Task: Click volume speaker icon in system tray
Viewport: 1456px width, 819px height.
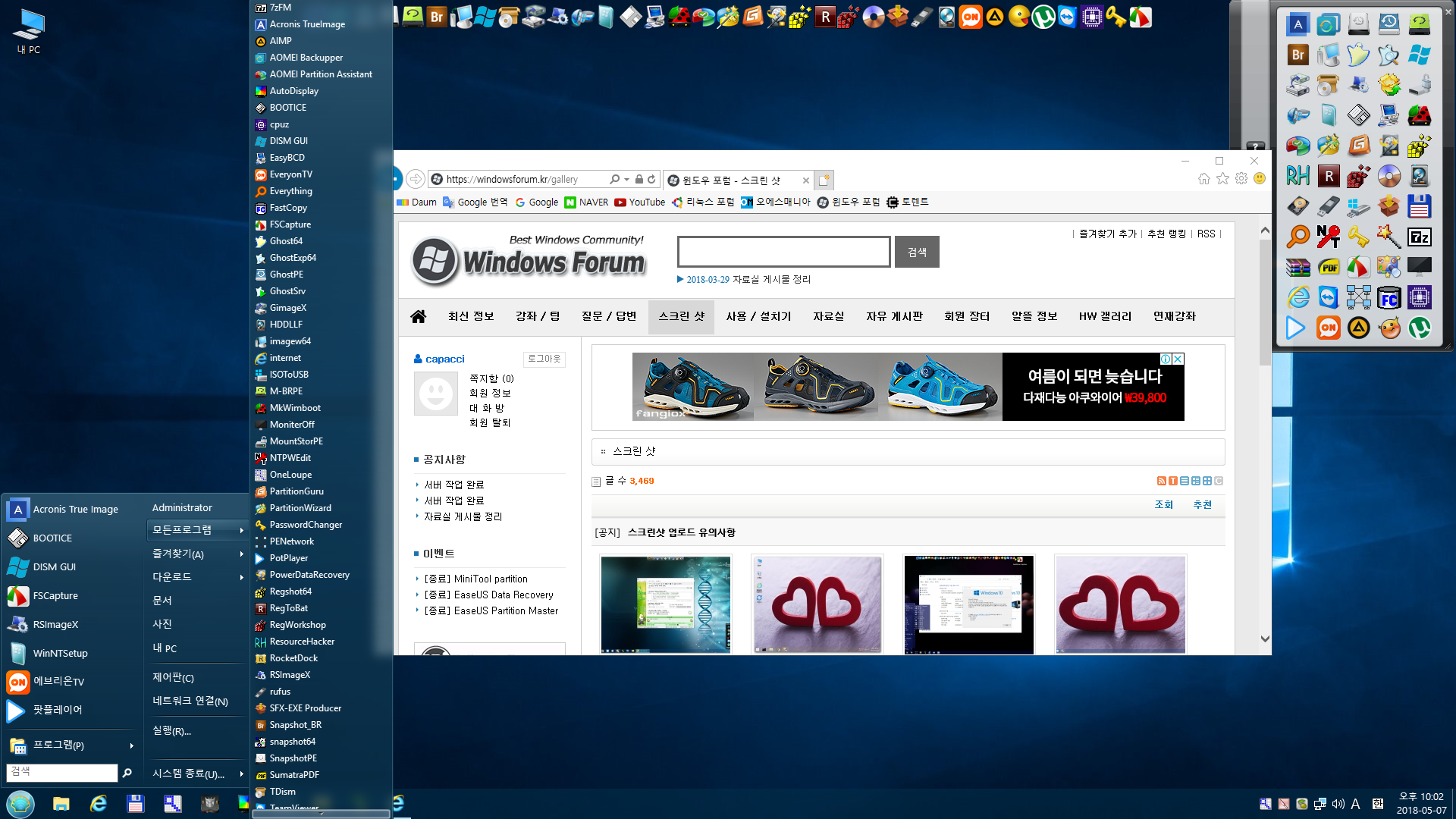Action: pyautogui.click(x=1338, y=804)
